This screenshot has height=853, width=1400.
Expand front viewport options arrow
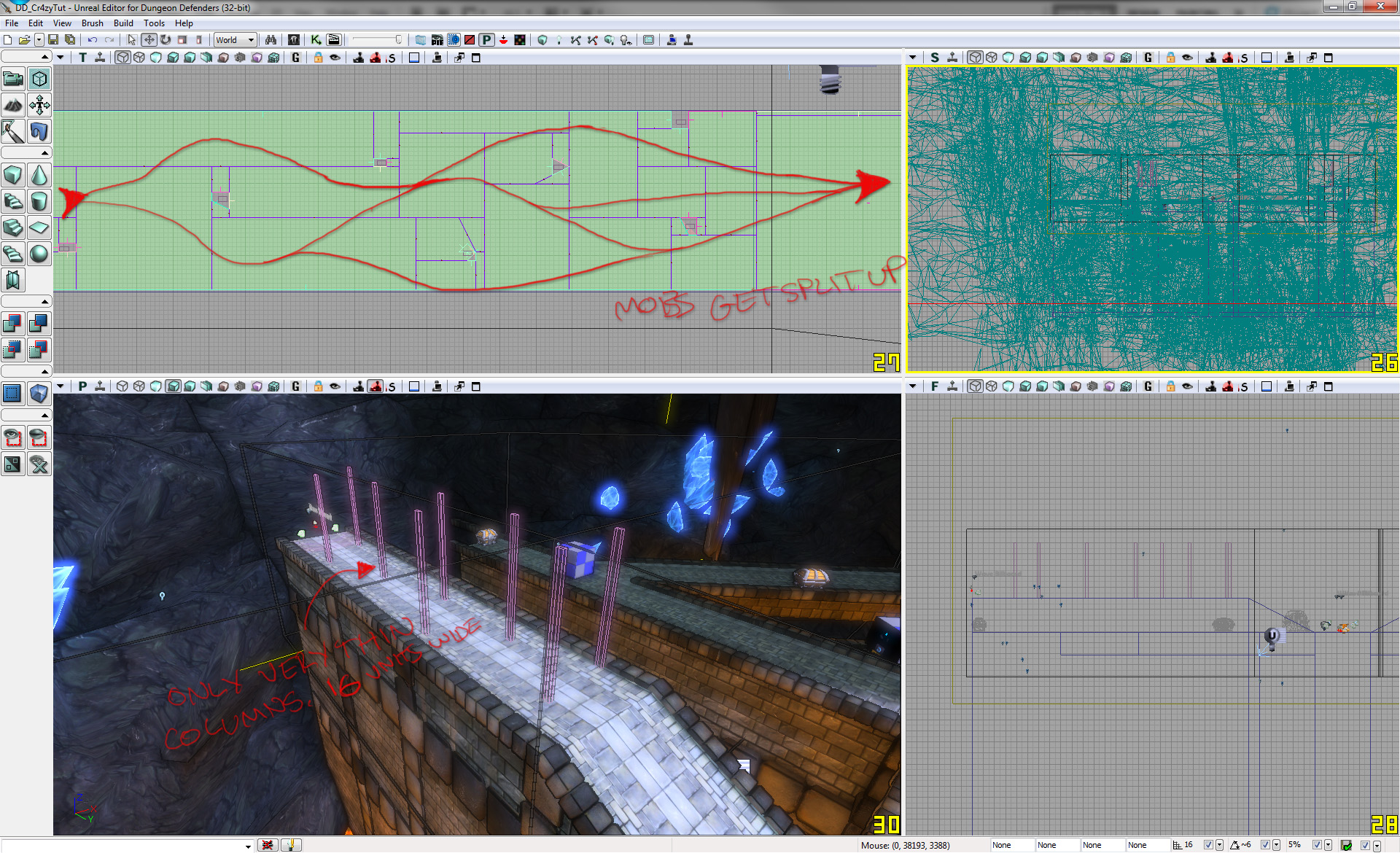tap(913, 386)
